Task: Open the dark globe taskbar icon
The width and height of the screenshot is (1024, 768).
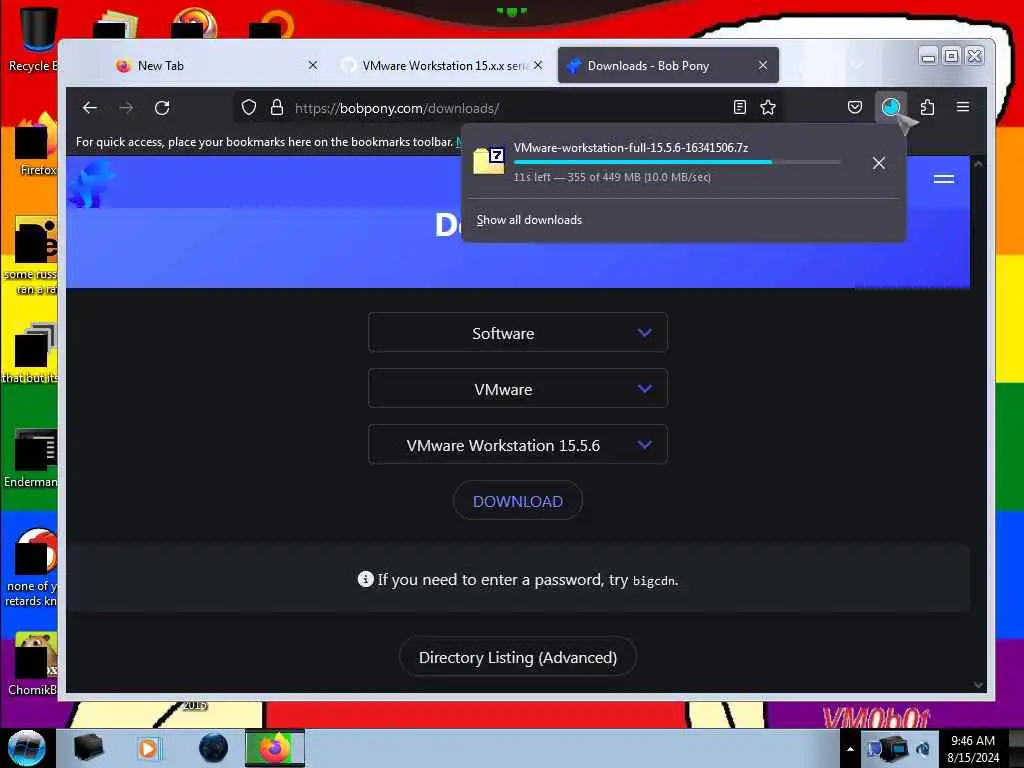Action: point(214,748)
